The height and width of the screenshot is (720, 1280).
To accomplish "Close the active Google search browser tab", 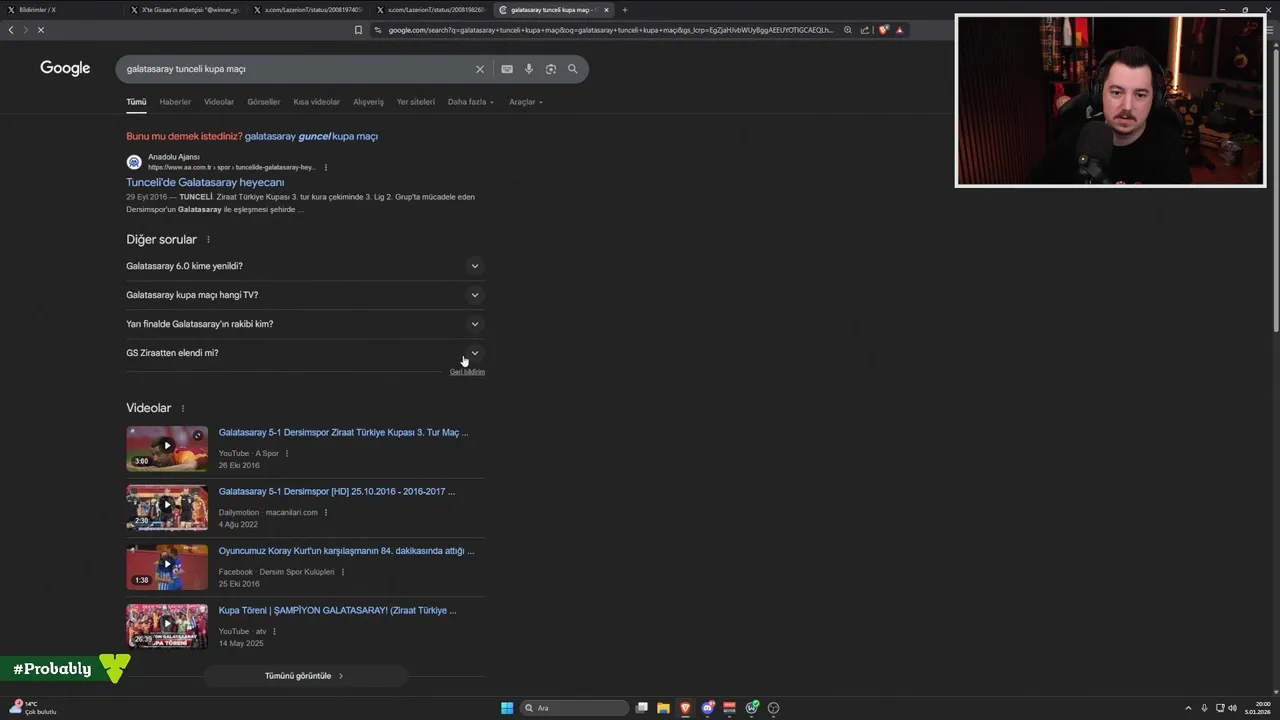I will coord(606,10).
